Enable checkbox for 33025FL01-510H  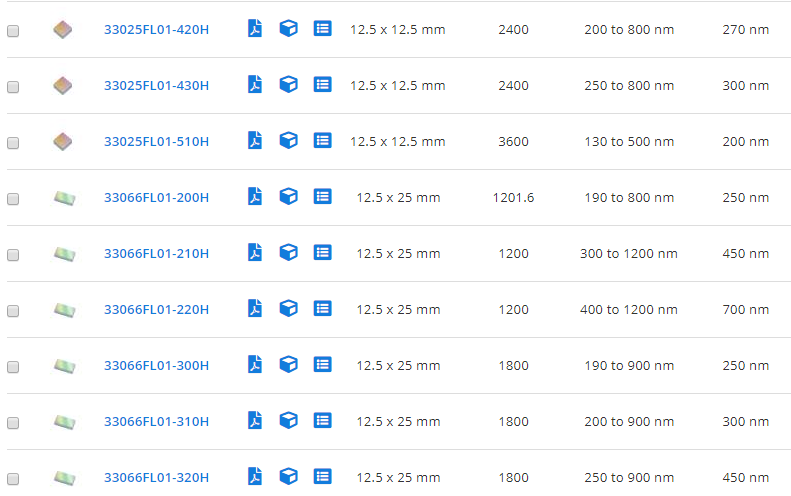(x=13, y=143)
